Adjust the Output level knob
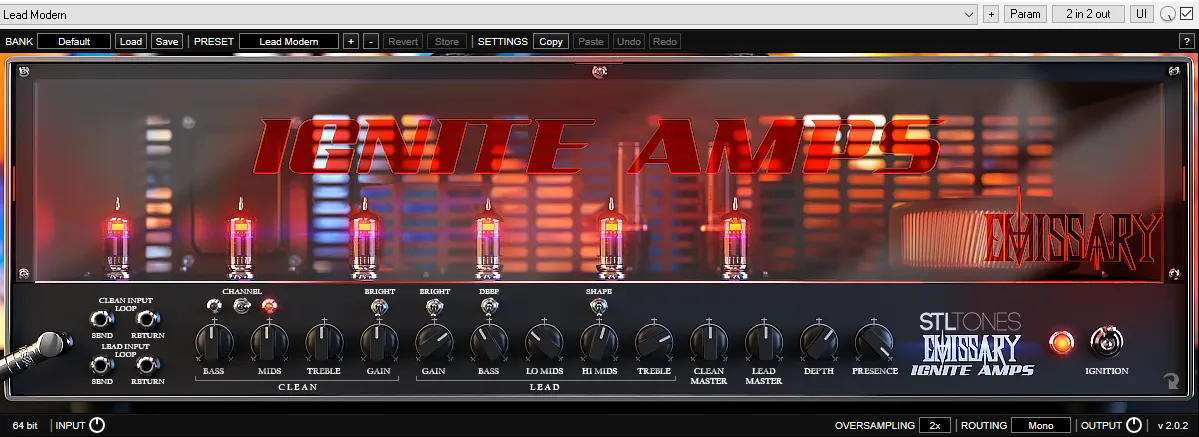Screen dimensions: 1199x437 1133,425
